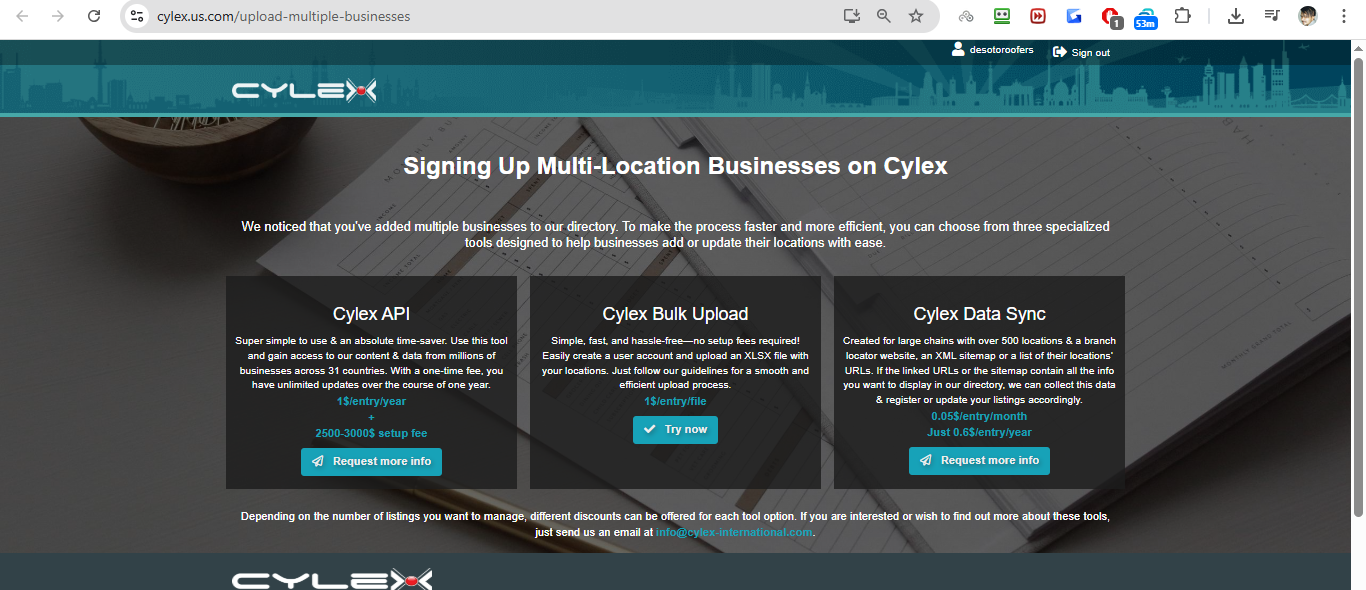
Task: Sign out of Cylex
Action: pyautogui.click(x=1081, y=52)
